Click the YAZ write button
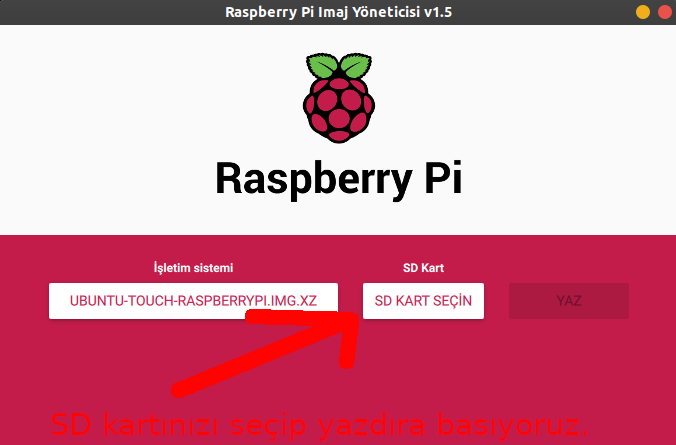 tap(569, 301)
